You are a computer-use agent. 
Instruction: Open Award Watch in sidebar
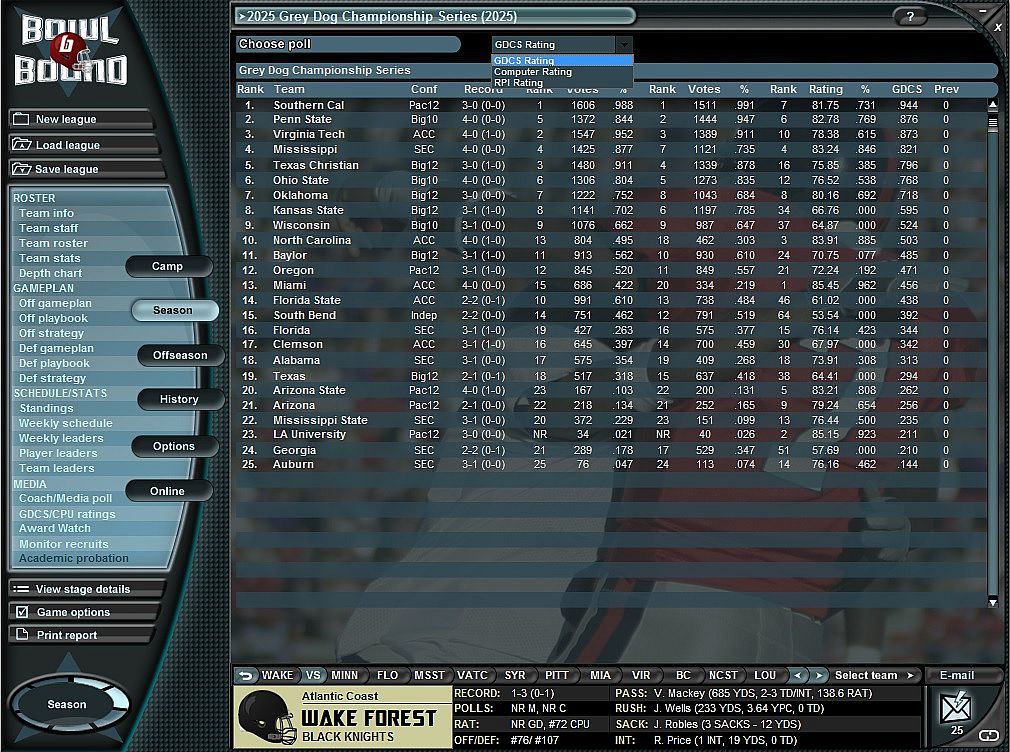[x=55, y=528]
